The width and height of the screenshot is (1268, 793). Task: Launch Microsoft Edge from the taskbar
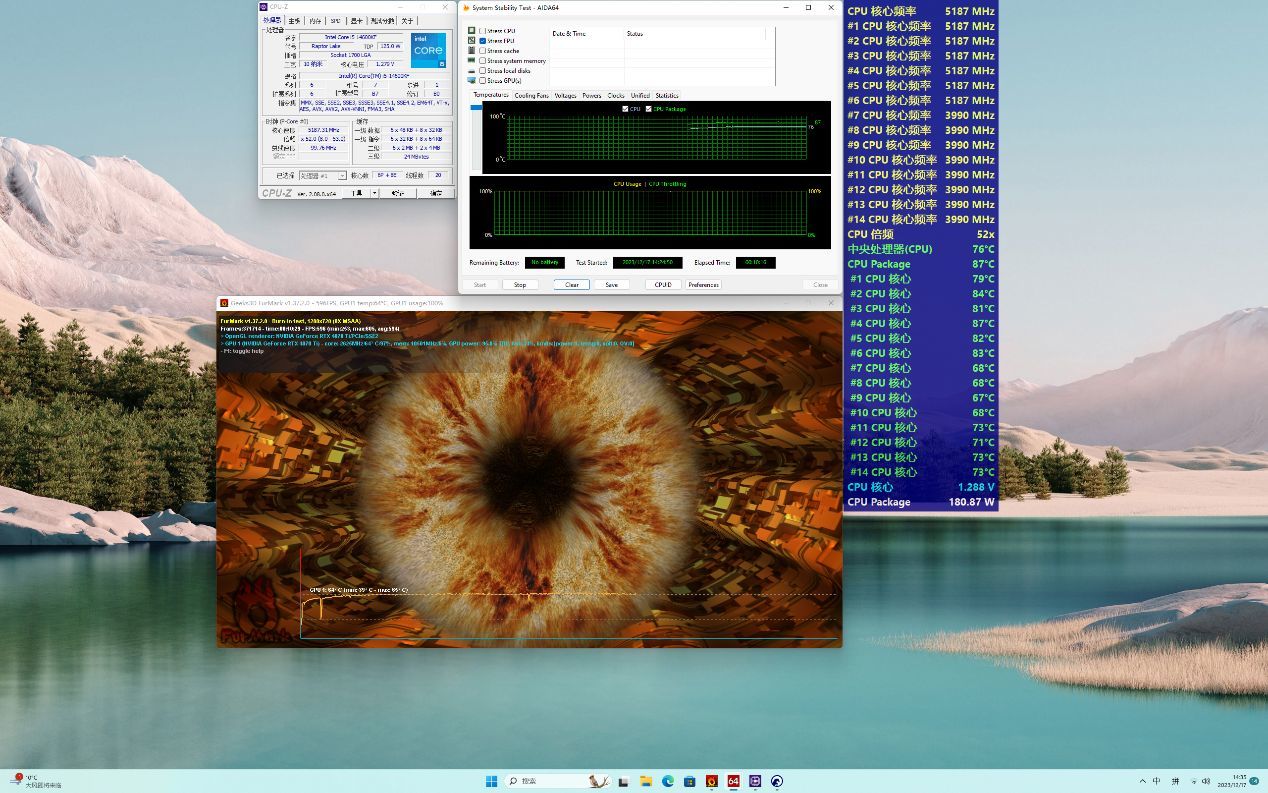[668, 781]
